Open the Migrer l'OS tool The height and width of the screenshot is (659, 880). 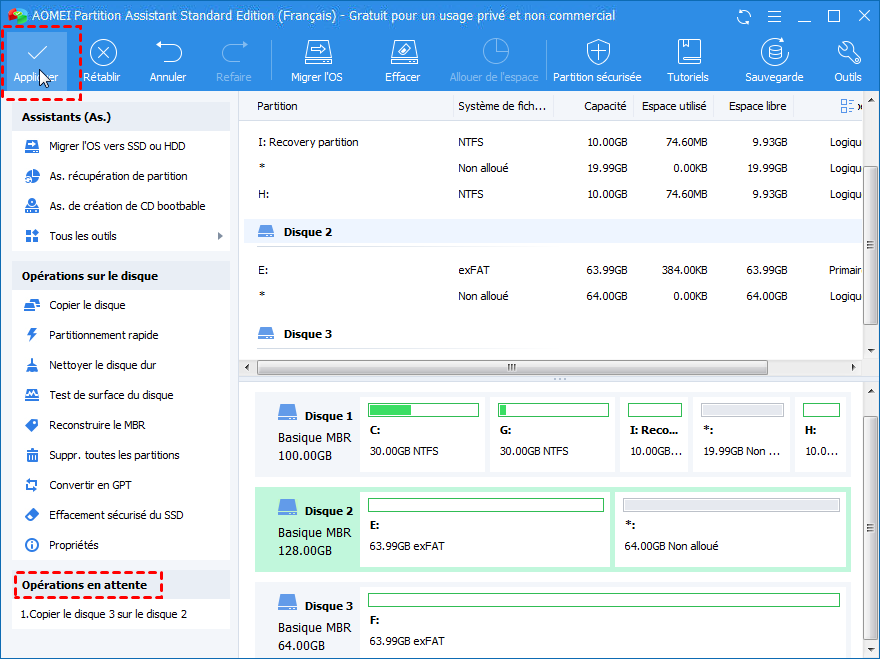click(318, 53)
